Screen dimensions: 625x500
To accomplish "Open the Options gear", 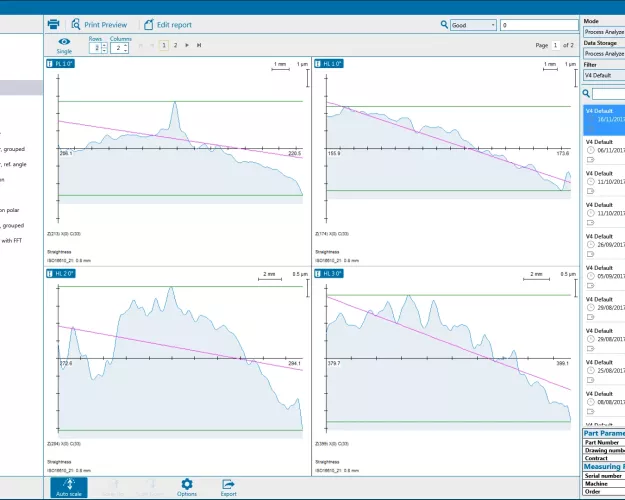I will click(187, 487).
